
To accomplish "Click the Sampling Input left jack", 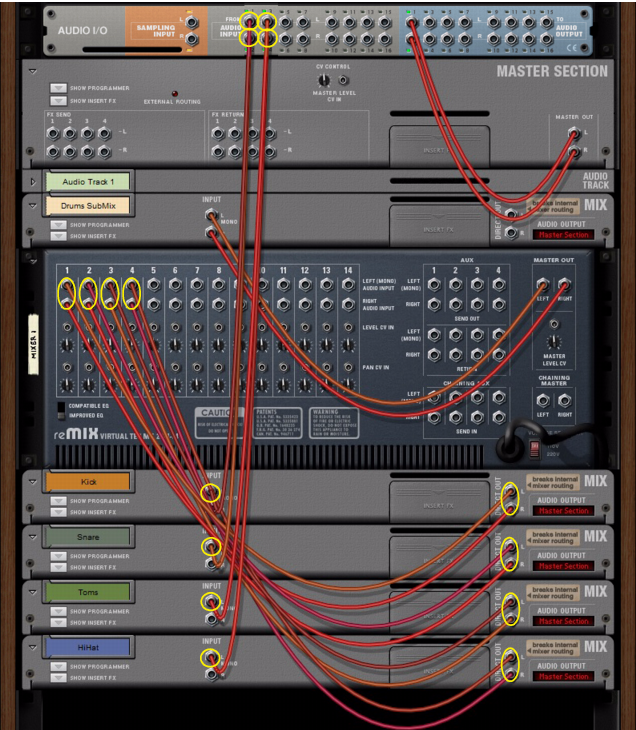I will click(191, 22).
